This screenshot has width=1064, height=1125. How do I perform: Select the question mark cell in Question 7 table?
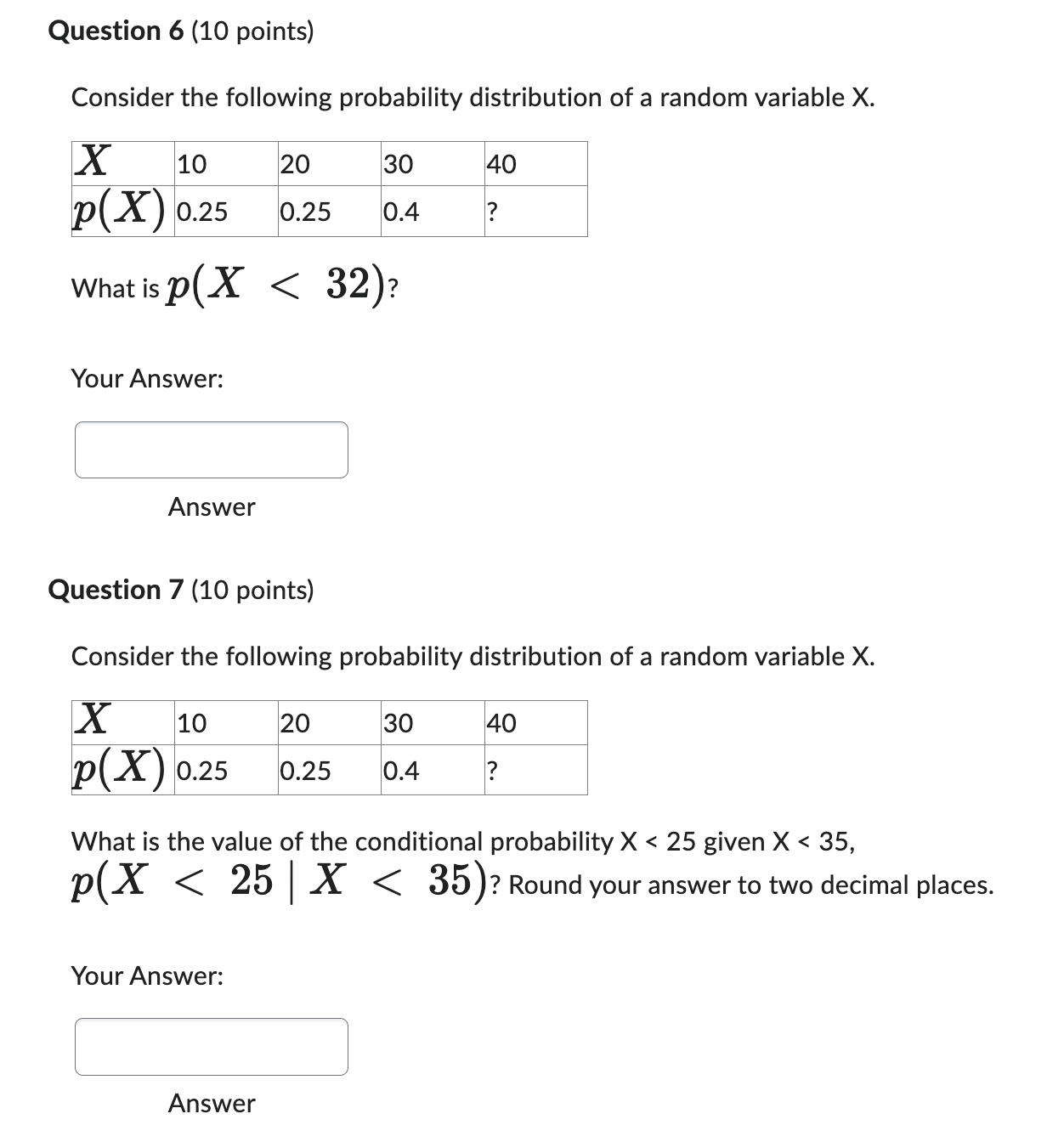(x=493, y=771)
